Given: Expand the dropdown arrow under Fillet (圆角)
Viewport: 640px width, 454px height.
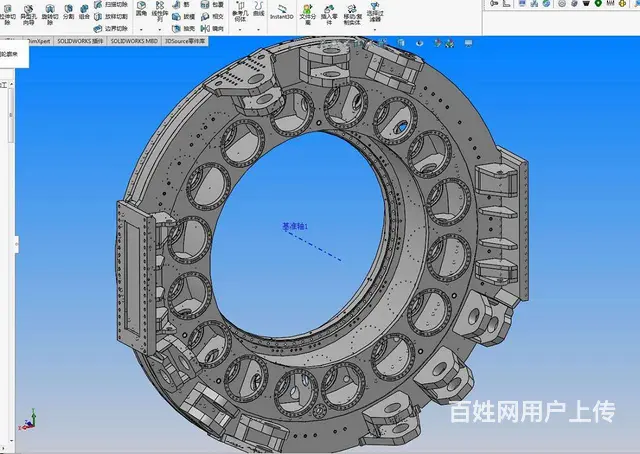Looking at the screenshot, I should [141, 30].
